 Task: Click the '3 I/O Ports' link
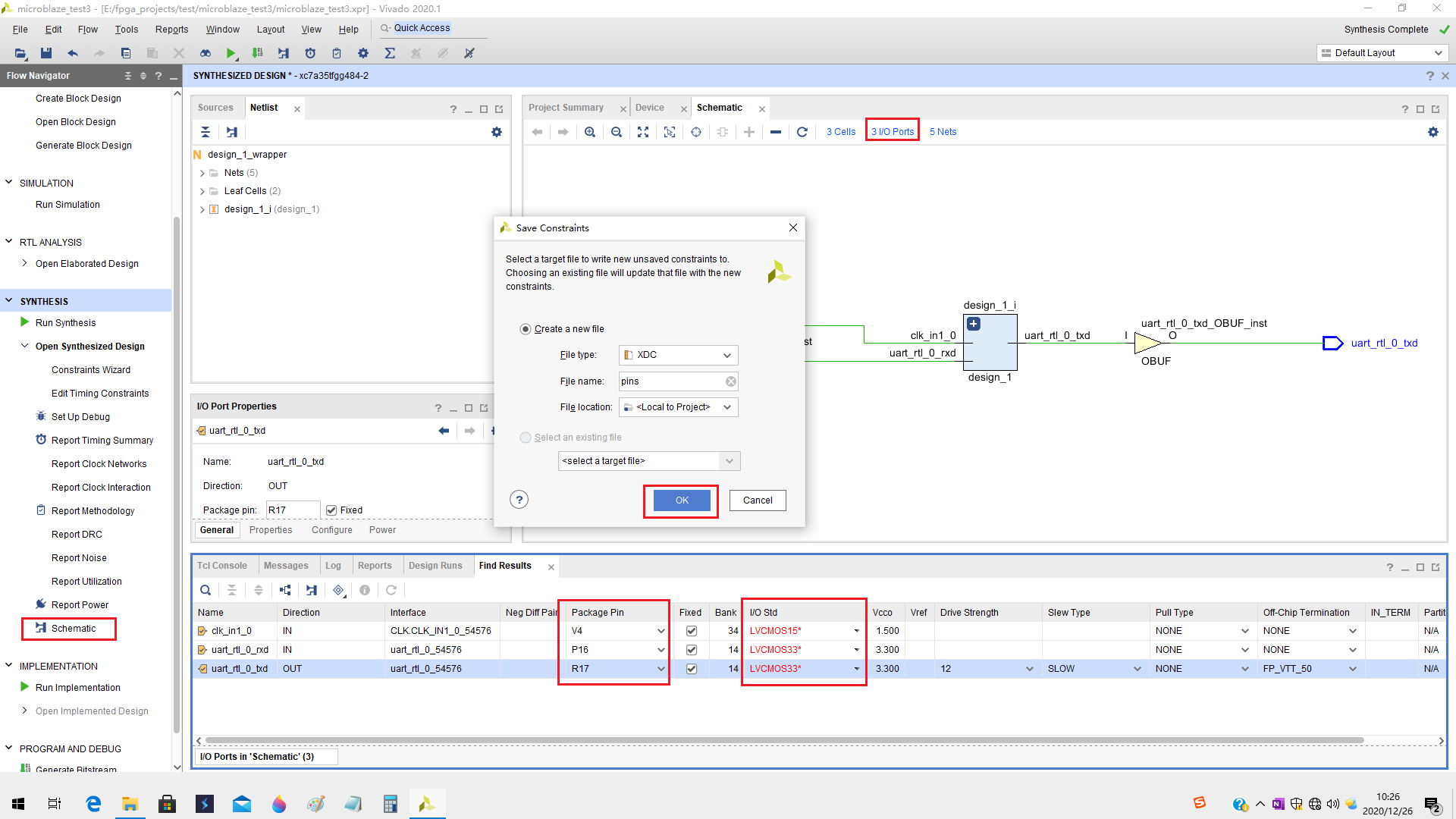point(892,132)
